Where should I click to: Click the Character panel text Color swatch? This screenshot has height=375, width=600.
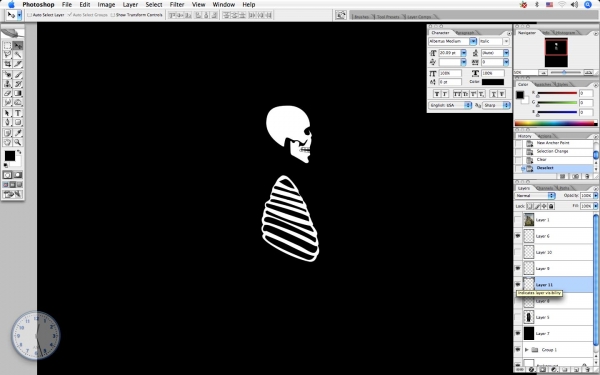[x=493, y=82]
